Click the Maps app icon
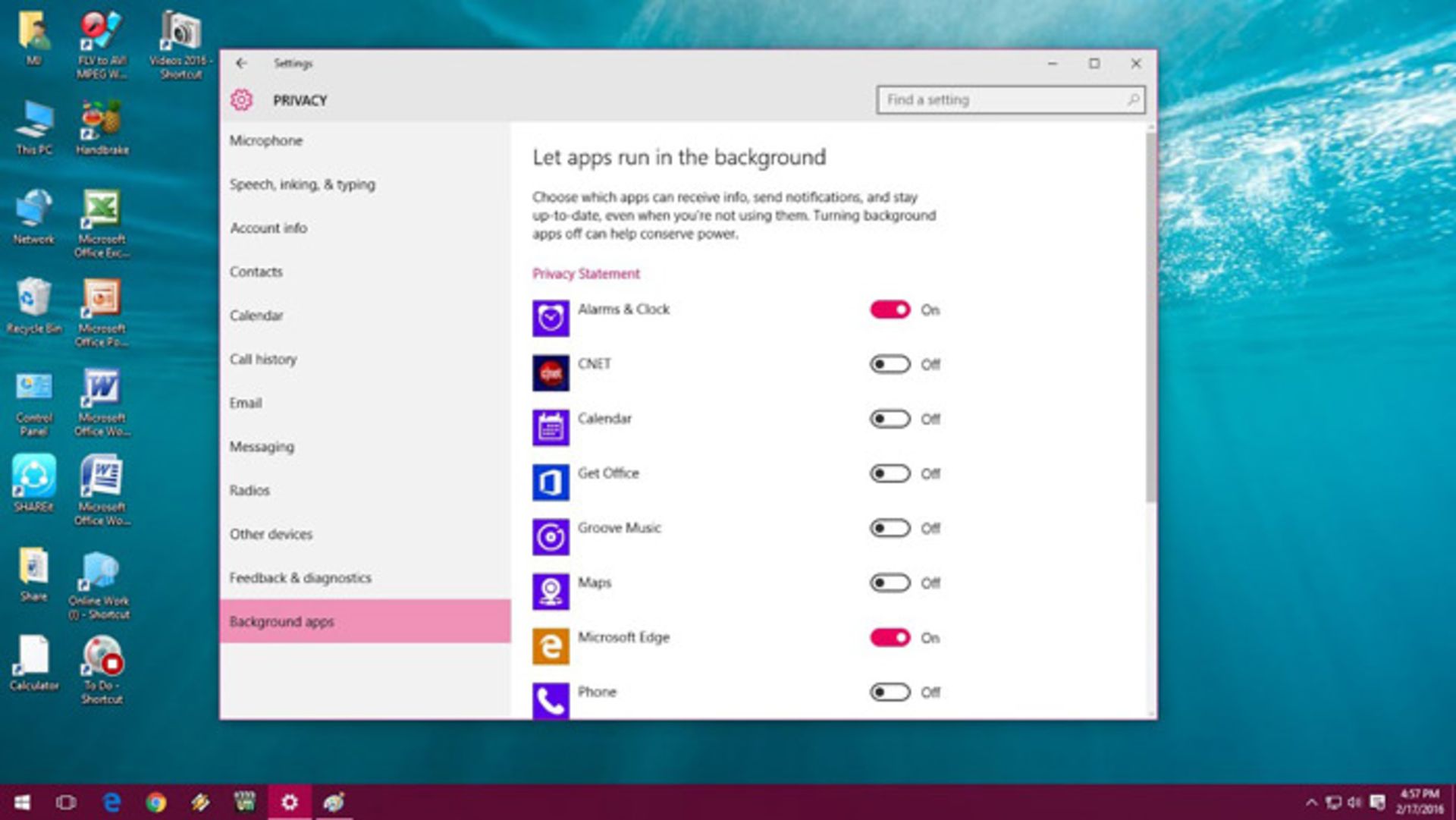Image resolution: width=1456 pixels, height=820 pixels. (551, 592)
